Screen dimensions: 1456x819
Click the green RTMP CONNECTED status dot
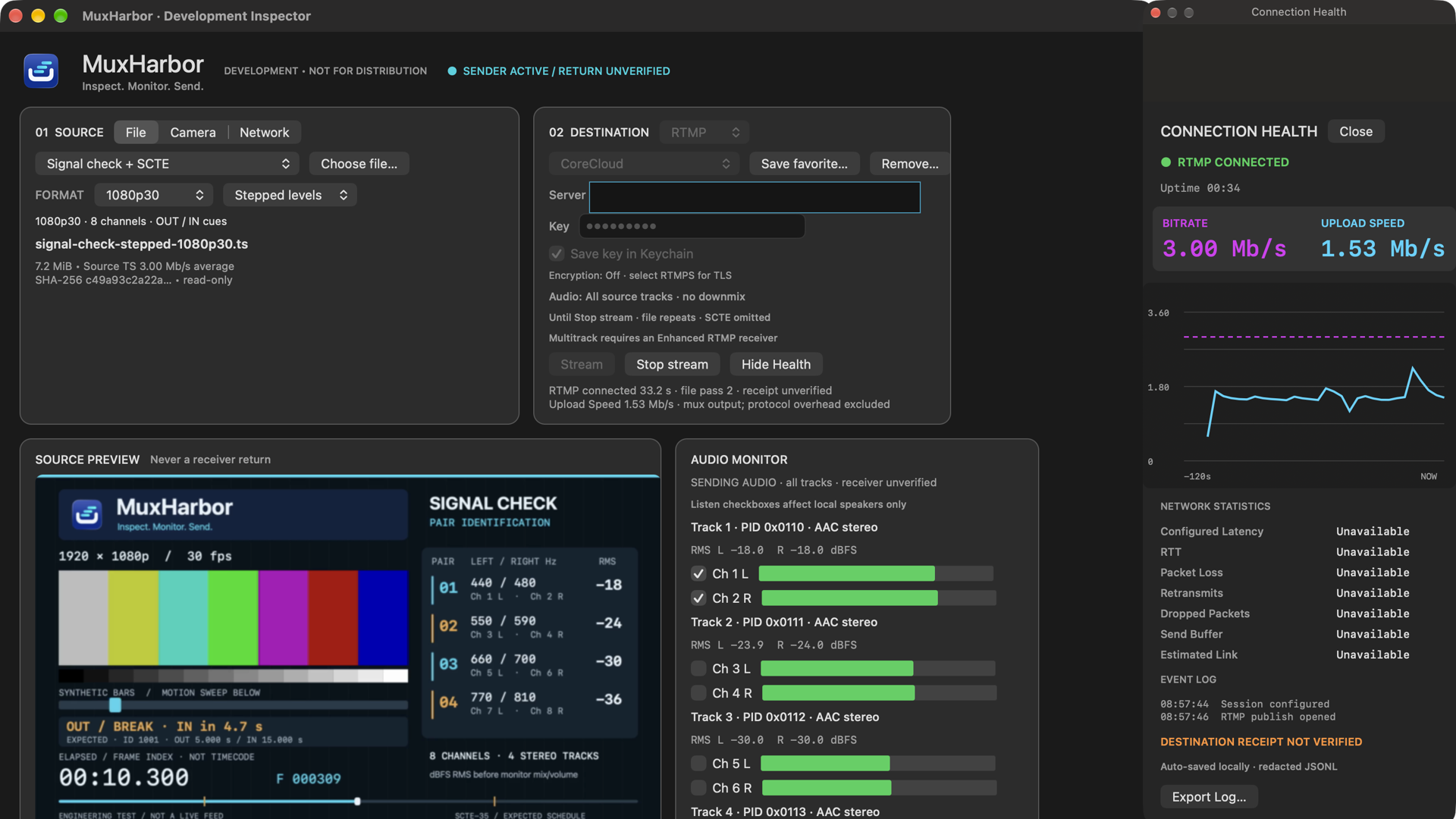[1166, 162]
